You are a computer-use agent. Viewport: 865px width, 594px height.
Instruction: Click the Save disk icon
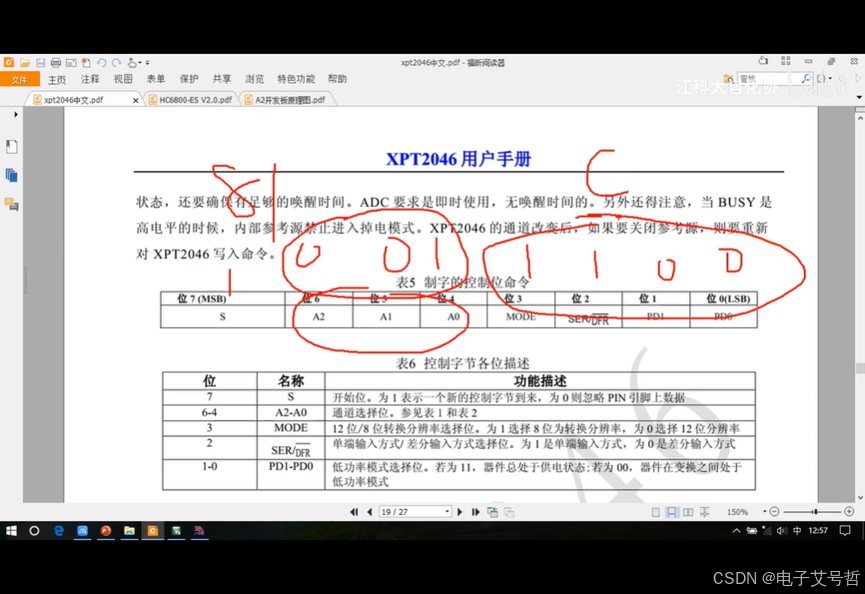[40, 63]
